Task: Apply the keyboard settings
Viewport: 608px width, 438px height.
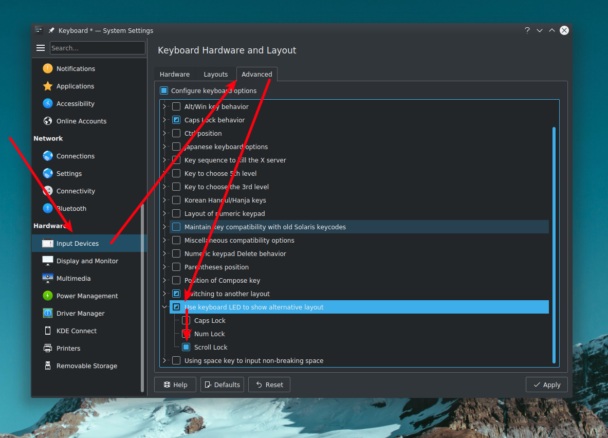Action: tap(547, 385)
